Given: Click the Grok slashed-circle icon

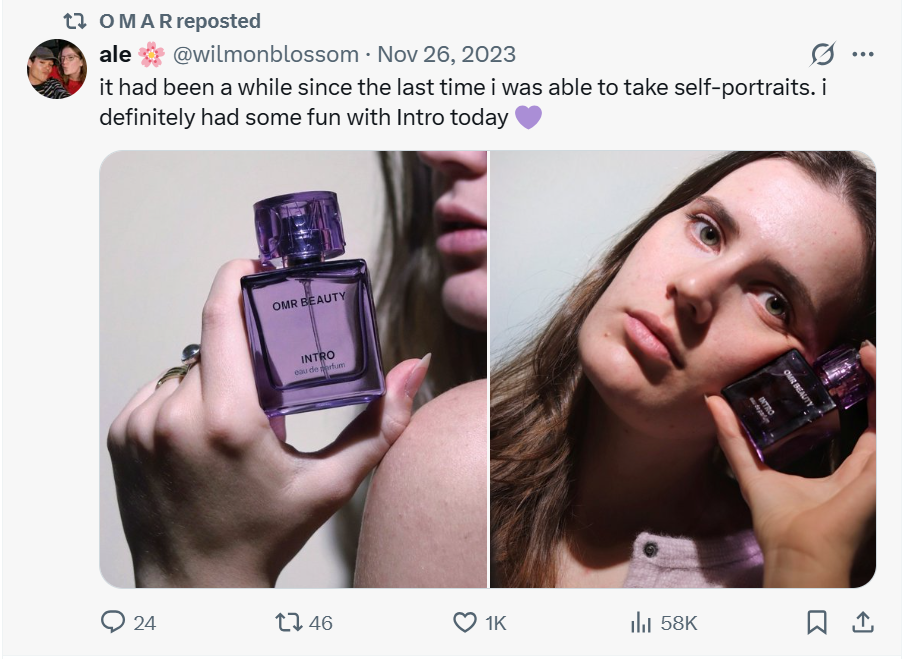Looking at the screenshot, I should click(822, 54).
